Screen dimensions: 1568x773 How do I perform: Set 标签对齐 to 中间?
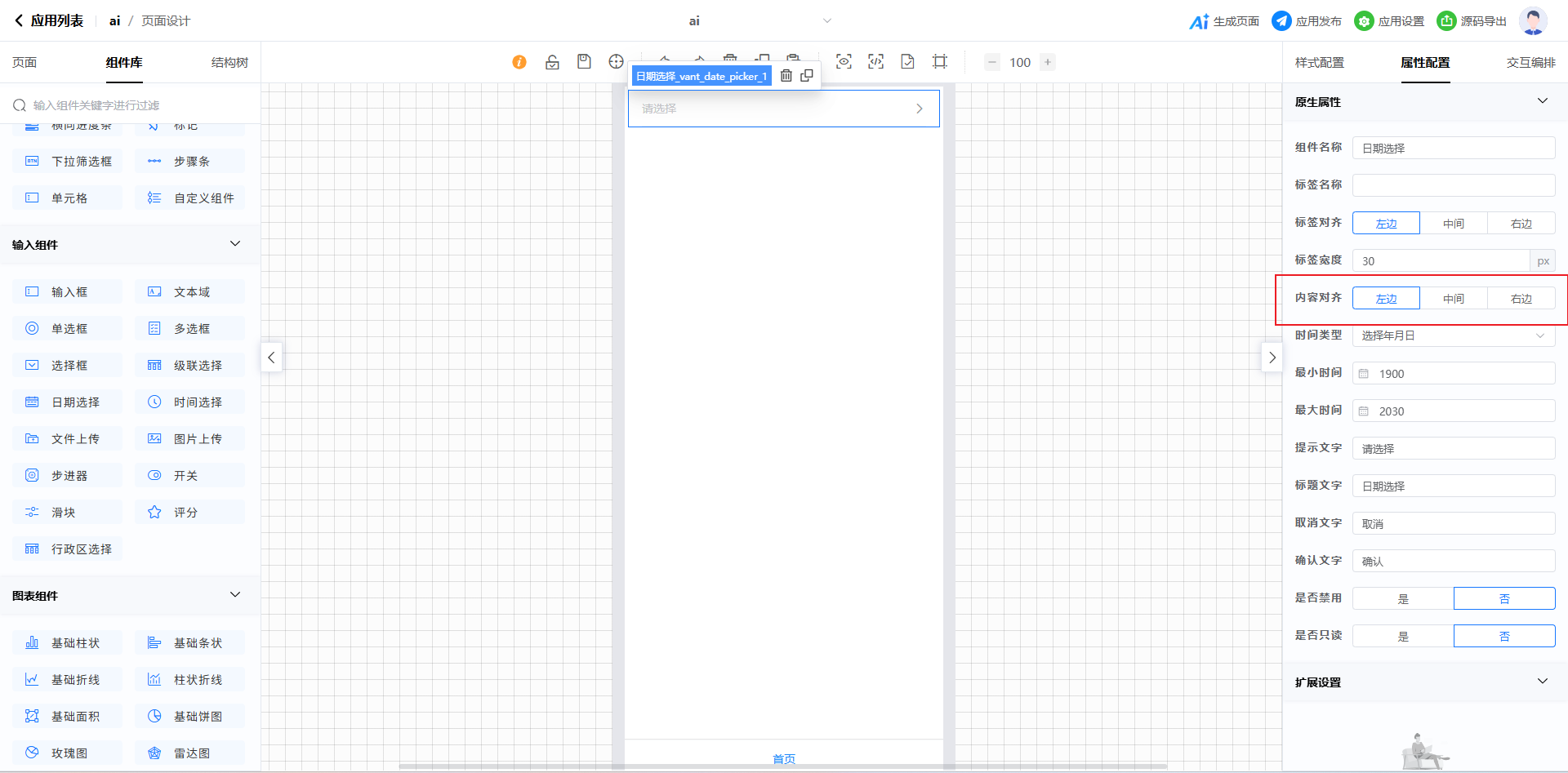1453,223
